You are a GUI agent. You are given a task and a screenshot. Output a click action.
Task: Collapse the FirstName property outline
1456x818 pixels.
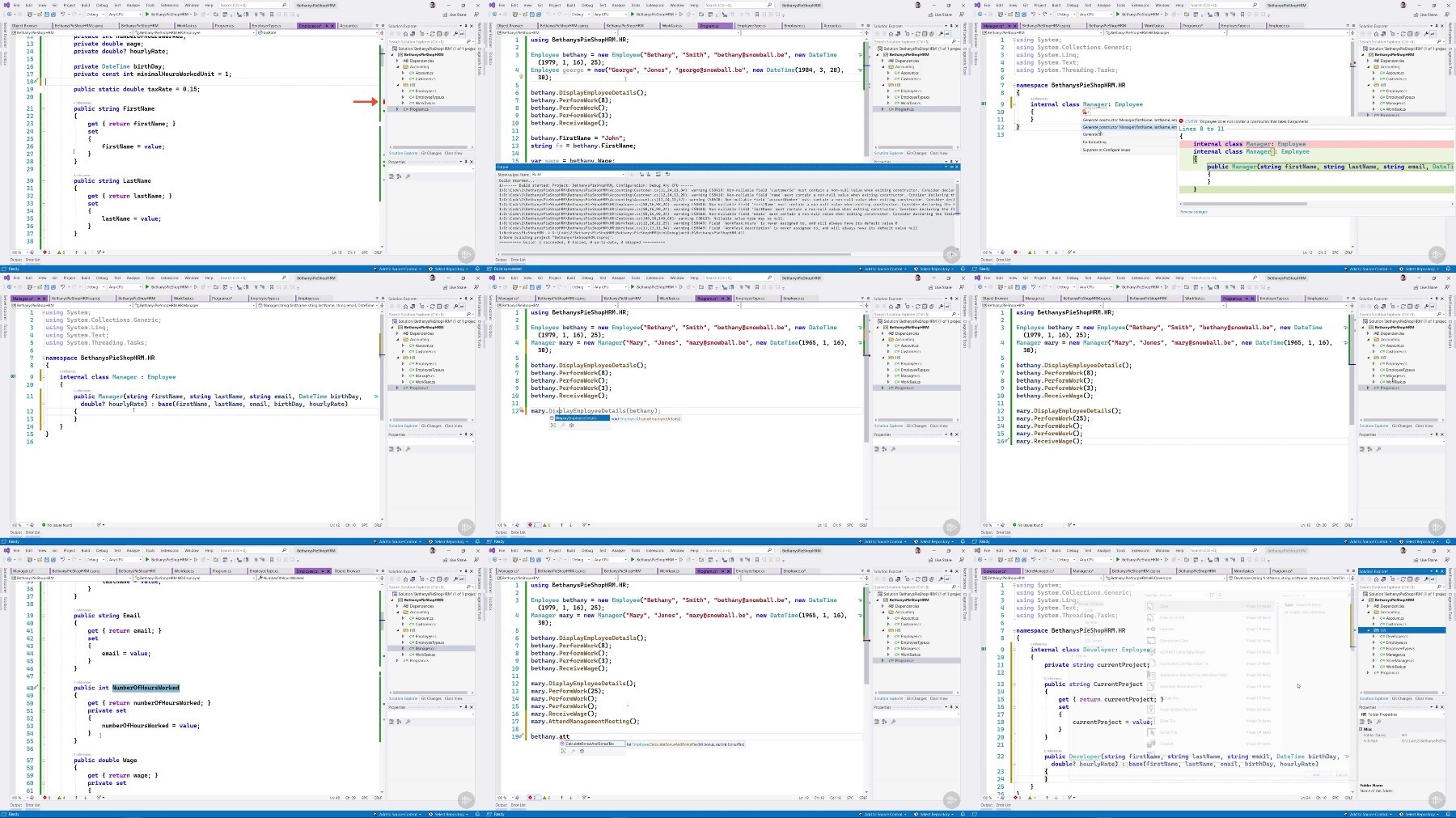44,108
